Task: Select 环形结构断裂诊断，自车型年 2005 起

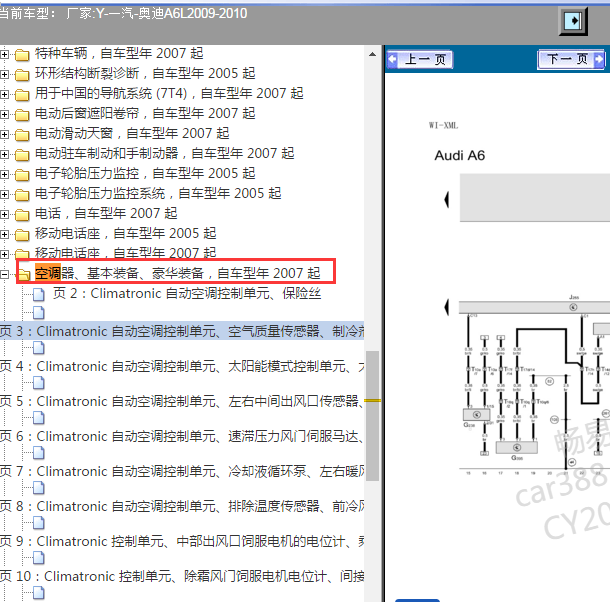Action: pyautogui.click(x=145, y=73)
